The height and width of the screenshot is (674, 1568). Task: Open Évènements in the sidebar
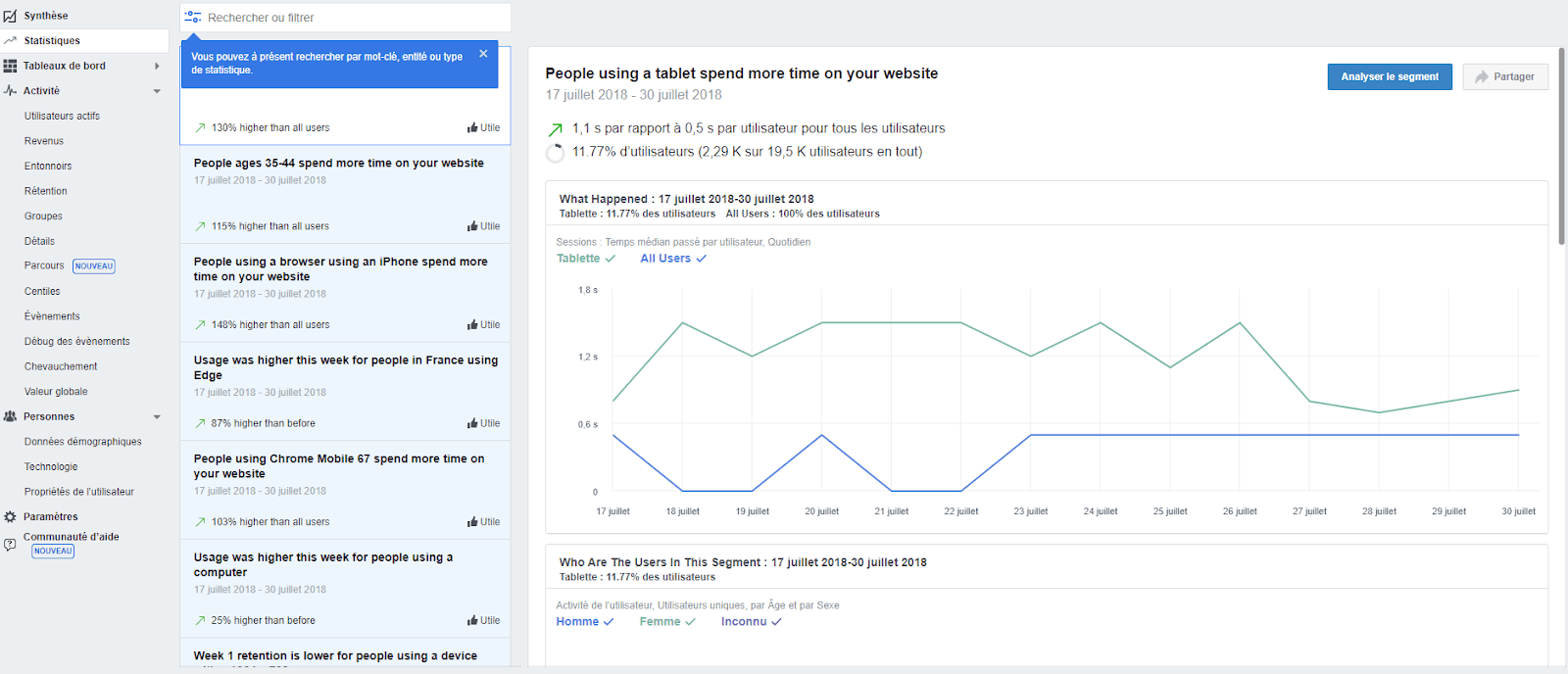[52, 316]
